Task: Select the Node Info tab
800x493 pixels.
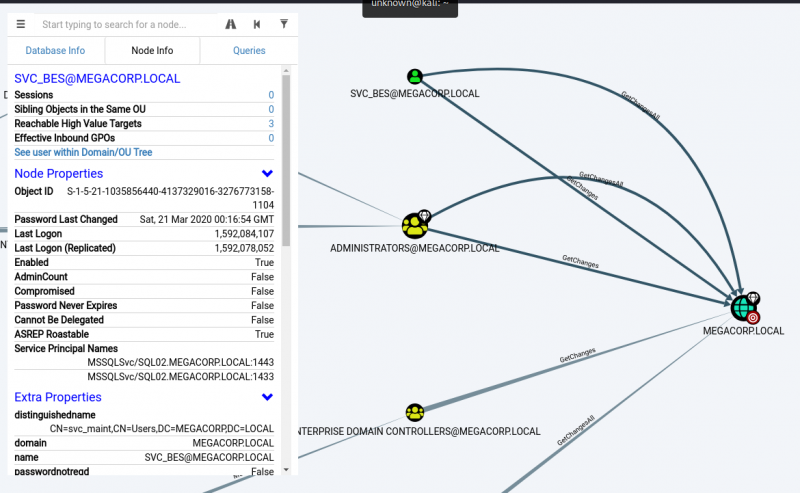Action: click(x=152, y=50)
